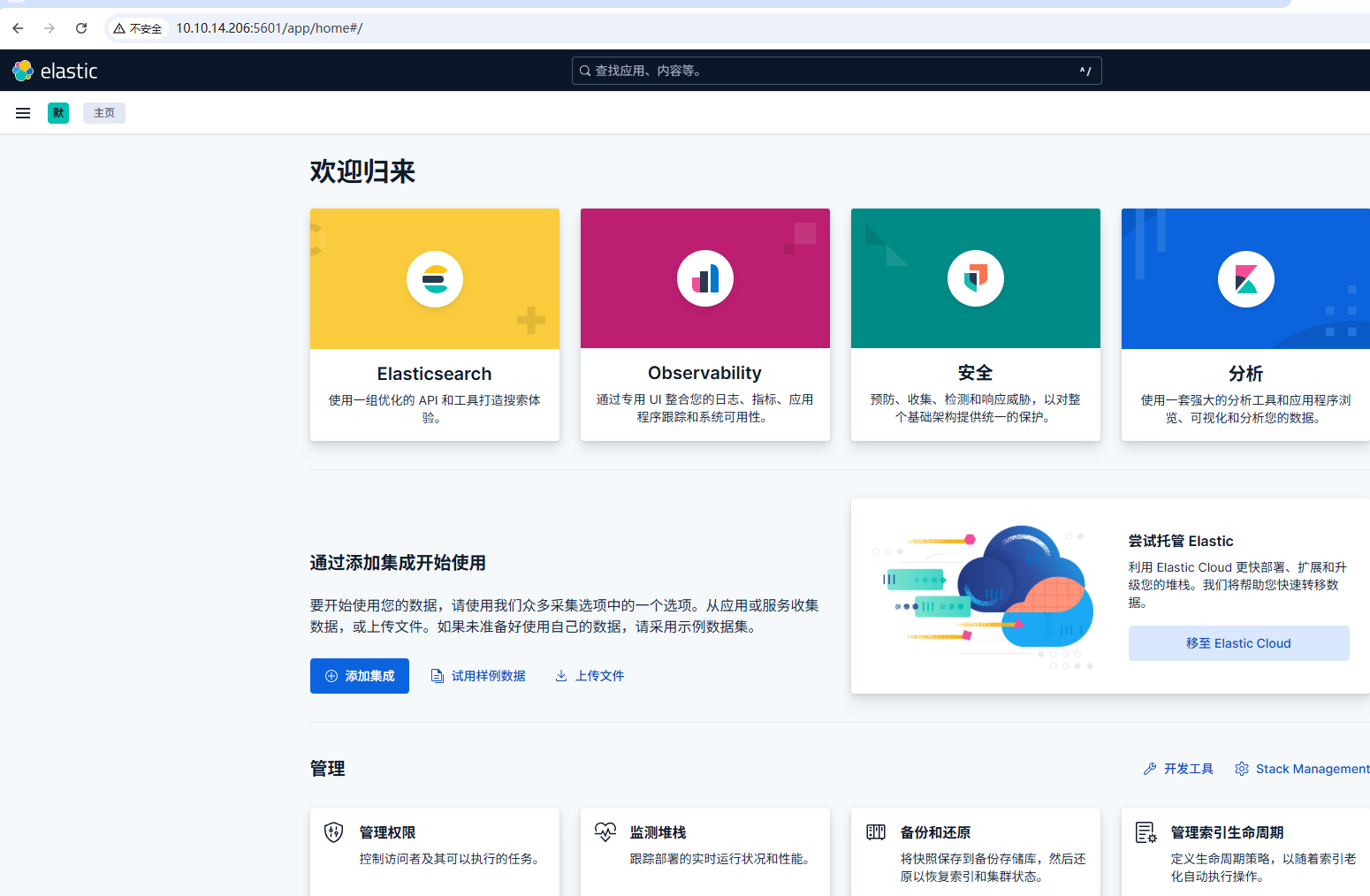Click the 尝试托管 Elastic heading

1181,541
